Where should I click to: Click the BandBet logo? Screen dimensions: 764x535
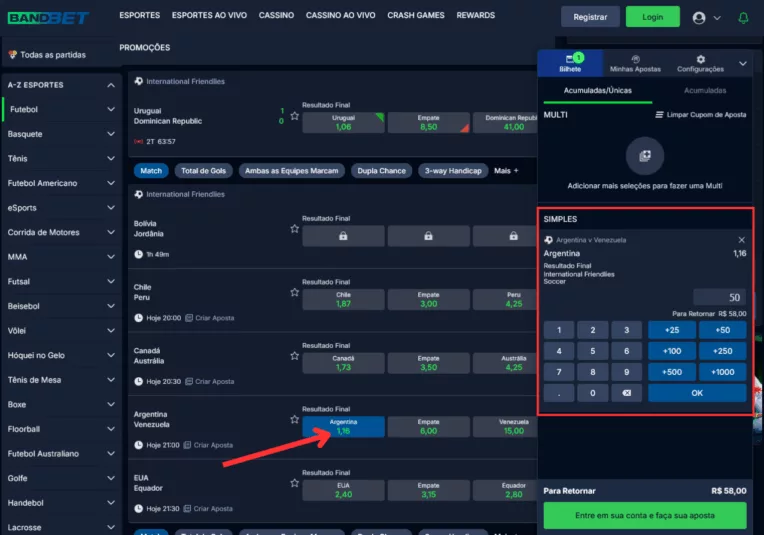click(48, 17)
